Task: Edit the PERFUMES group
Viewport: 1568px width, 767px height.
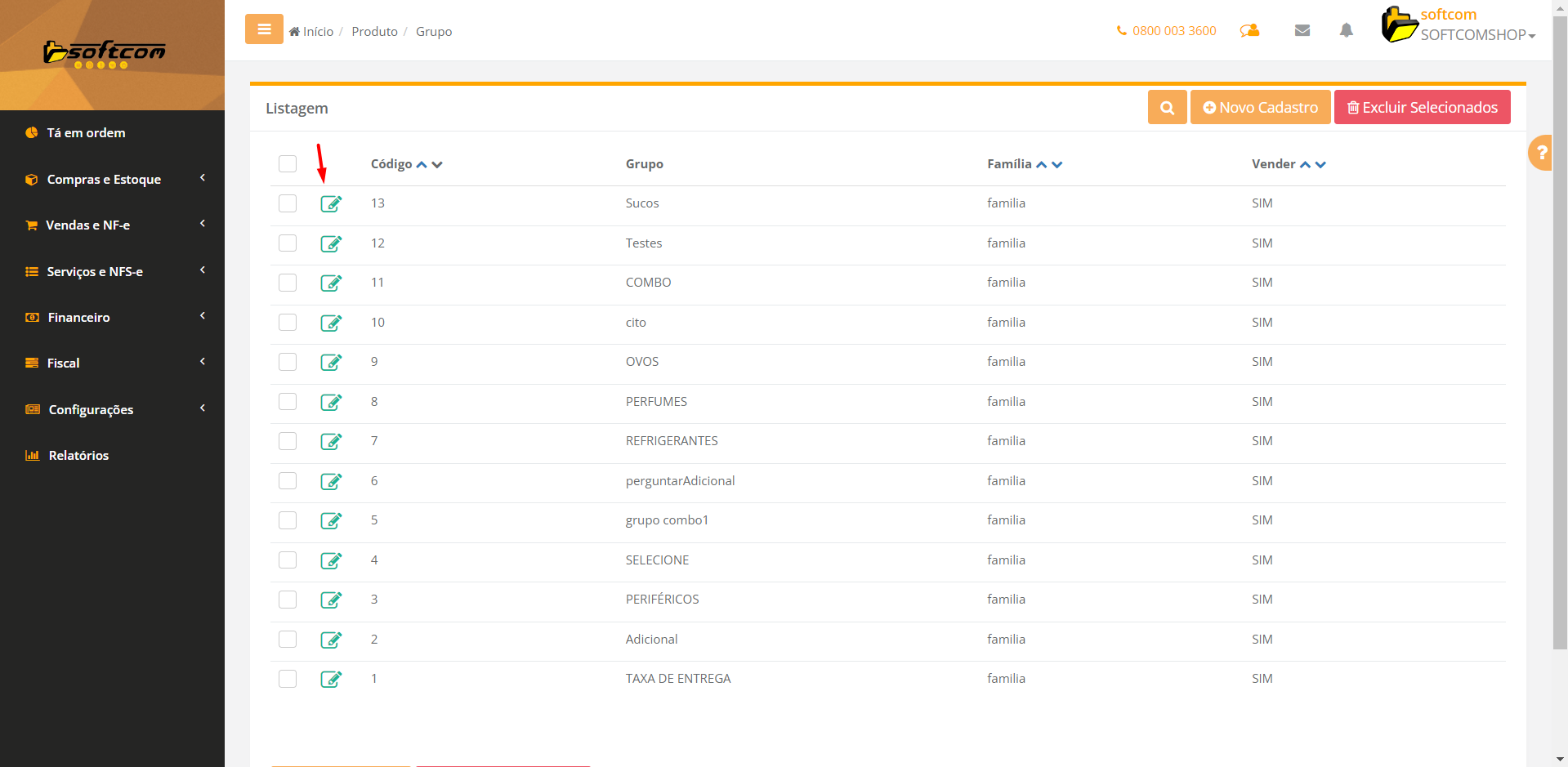Action: pos(331,402)
